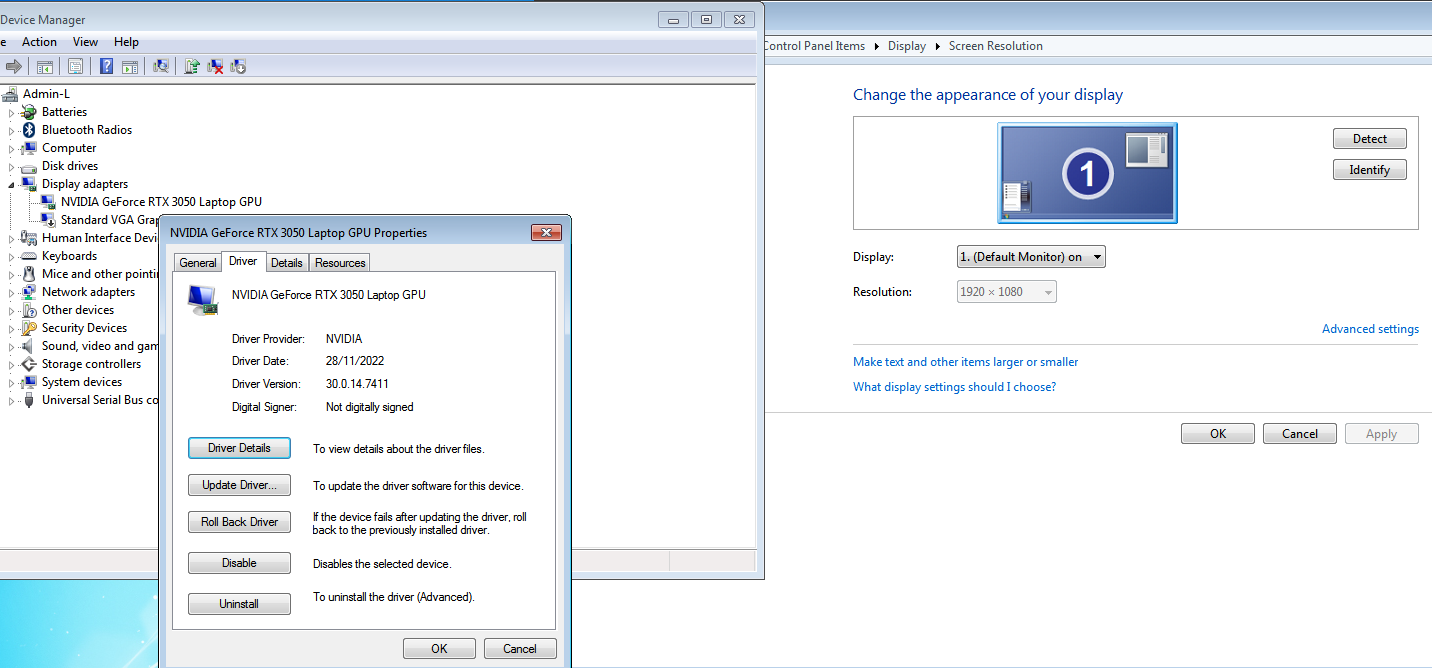Viewport: 1432px width, 668px height.
Task: Click the Roll Back Driver button
Action: click(239, 522)
